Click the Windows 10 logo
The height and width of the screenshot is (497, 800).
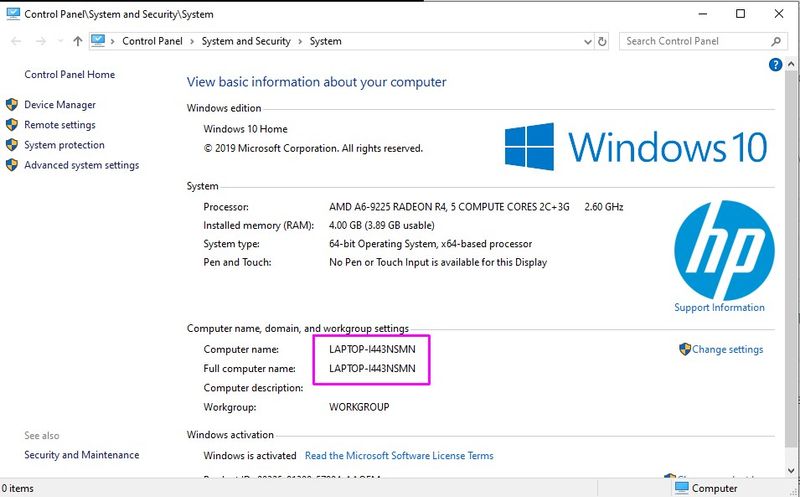(x=636, y=146)
